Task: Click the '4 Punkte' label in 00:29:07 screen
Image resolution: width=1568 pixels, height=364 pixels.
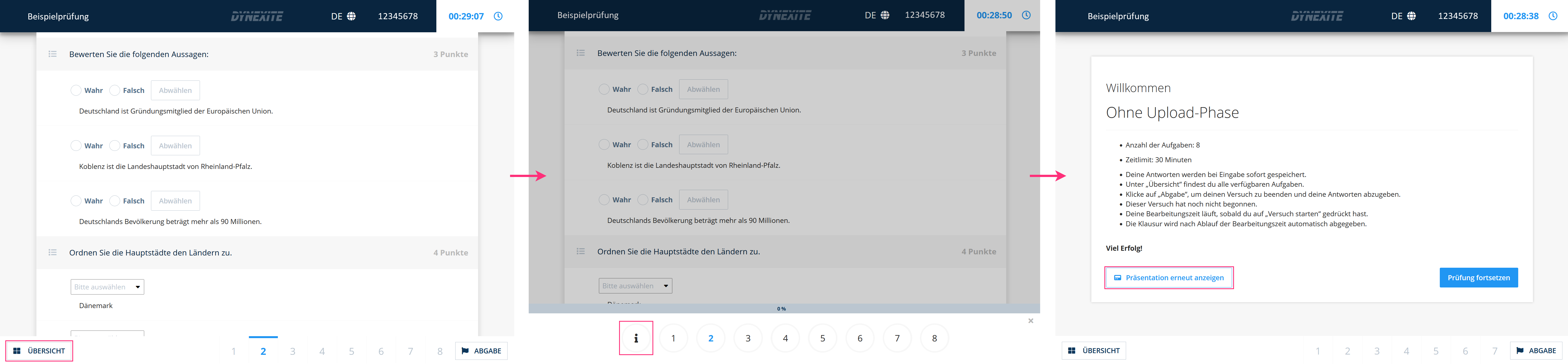Action: point(451,253)
